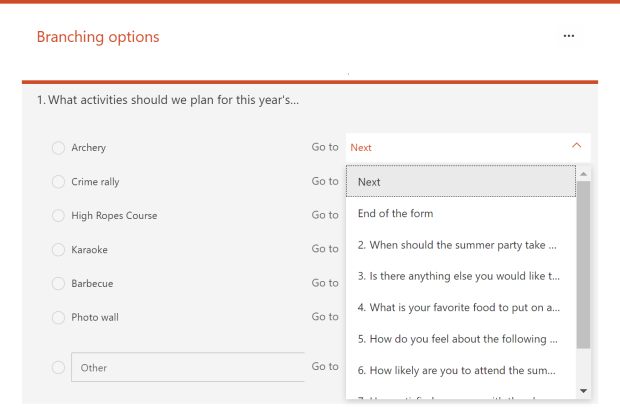Branch to question 2 about summer party
Screen dimensions: 620x417
460,245
